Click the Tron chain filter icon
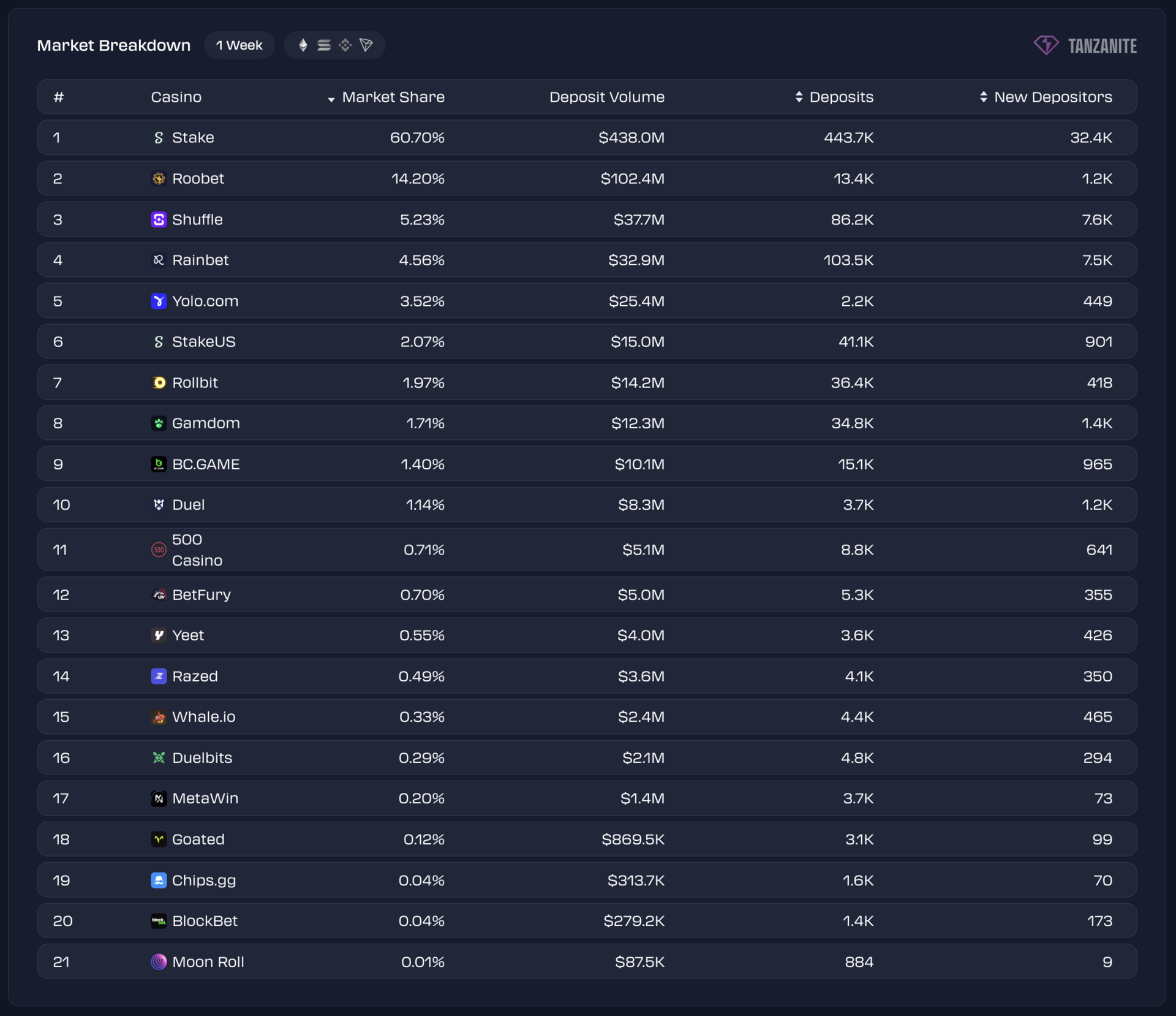The image size is (1176, 1016). coord(366,45)
